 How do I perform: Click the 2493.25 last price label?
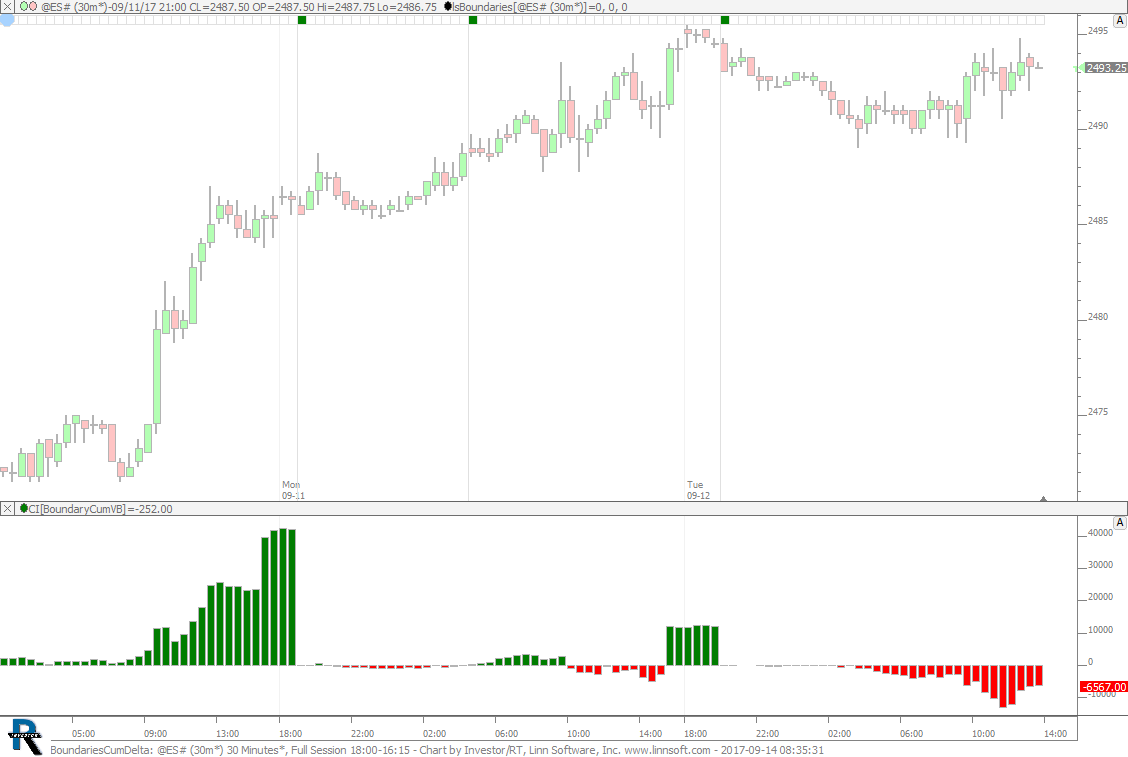pyautogui.click(x=1106, y=68)
